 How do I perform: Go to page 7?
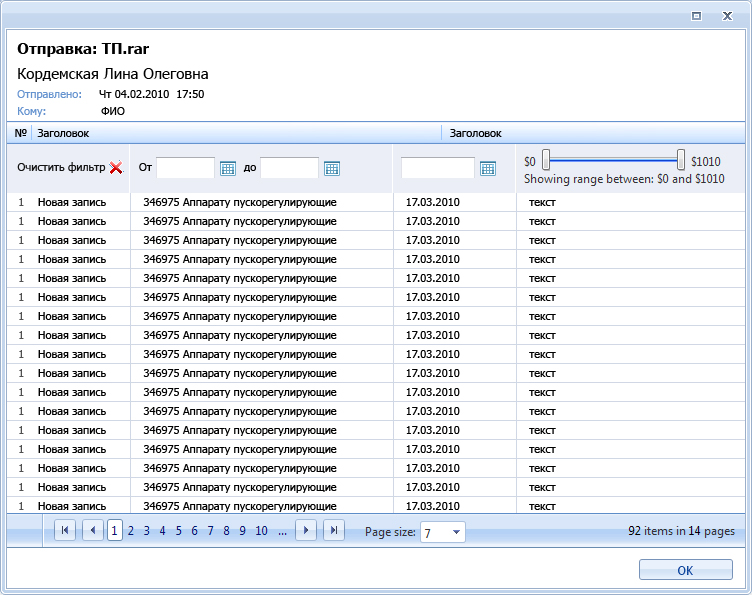(x=210, y=531)
